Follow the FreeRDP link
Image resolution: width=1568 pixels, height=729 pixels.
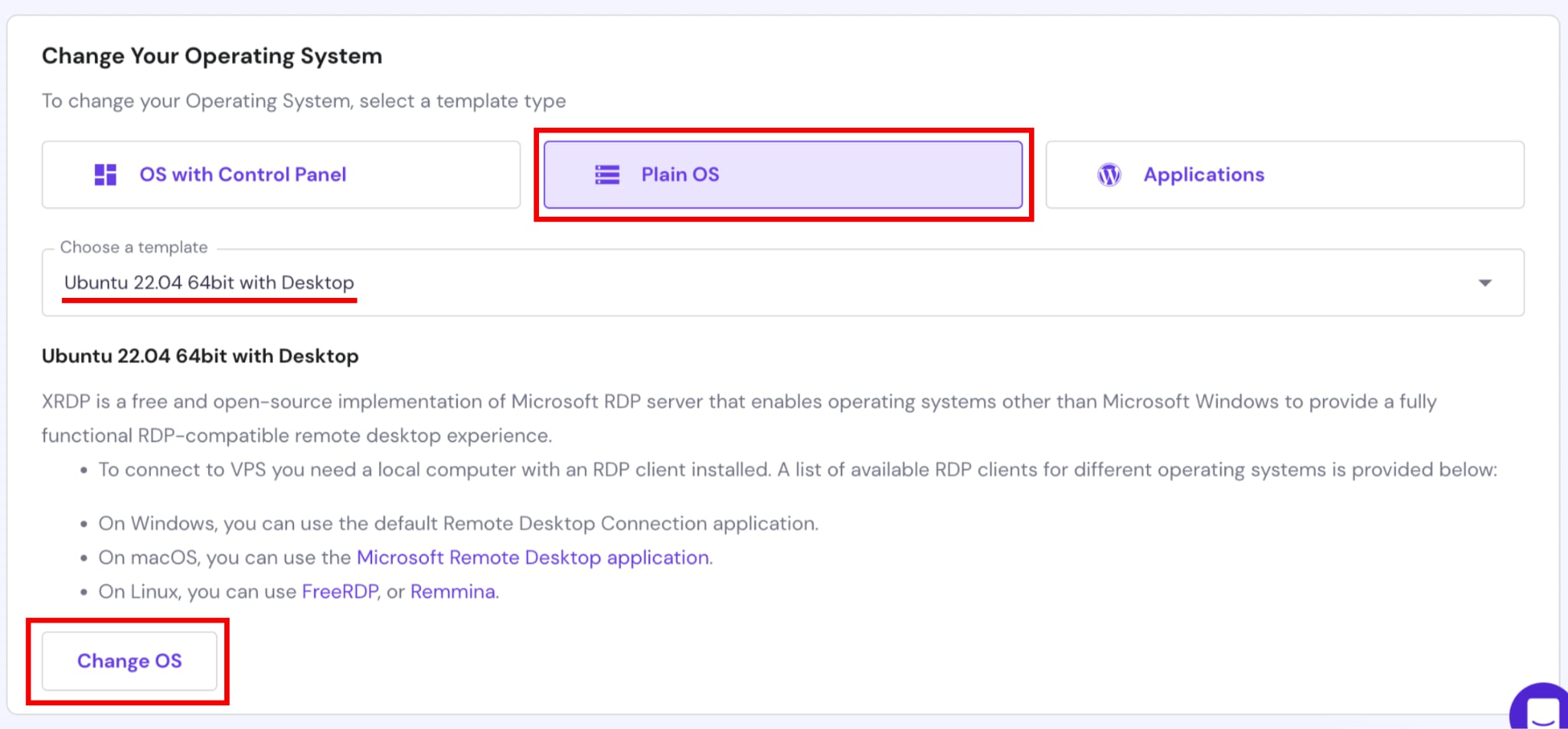click(x=340, y=592)
